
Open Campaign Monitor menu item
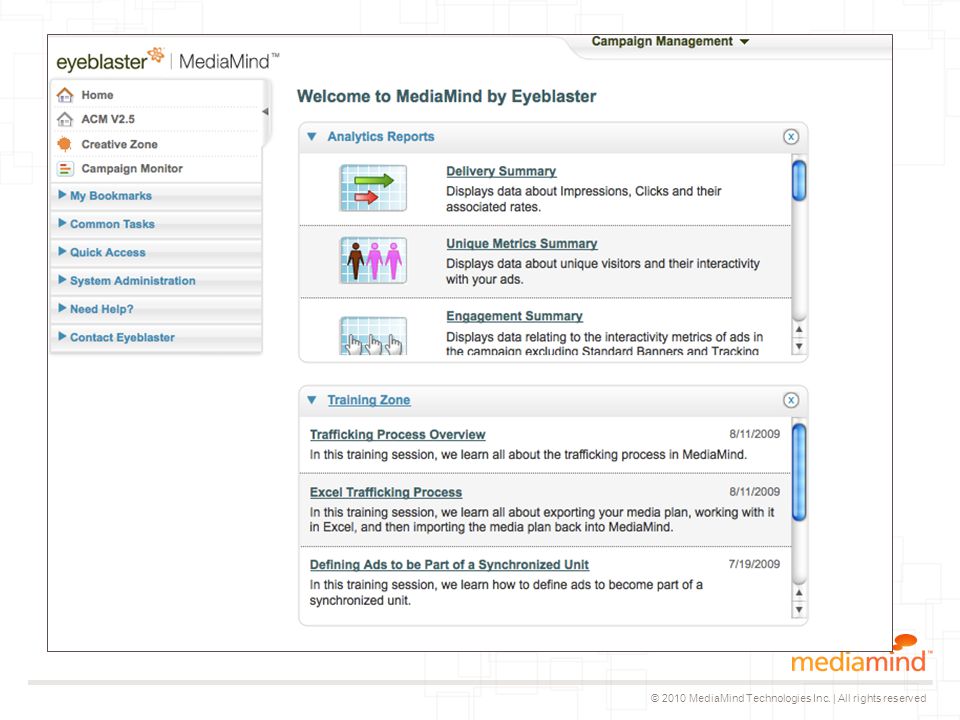tap(132, 169)
